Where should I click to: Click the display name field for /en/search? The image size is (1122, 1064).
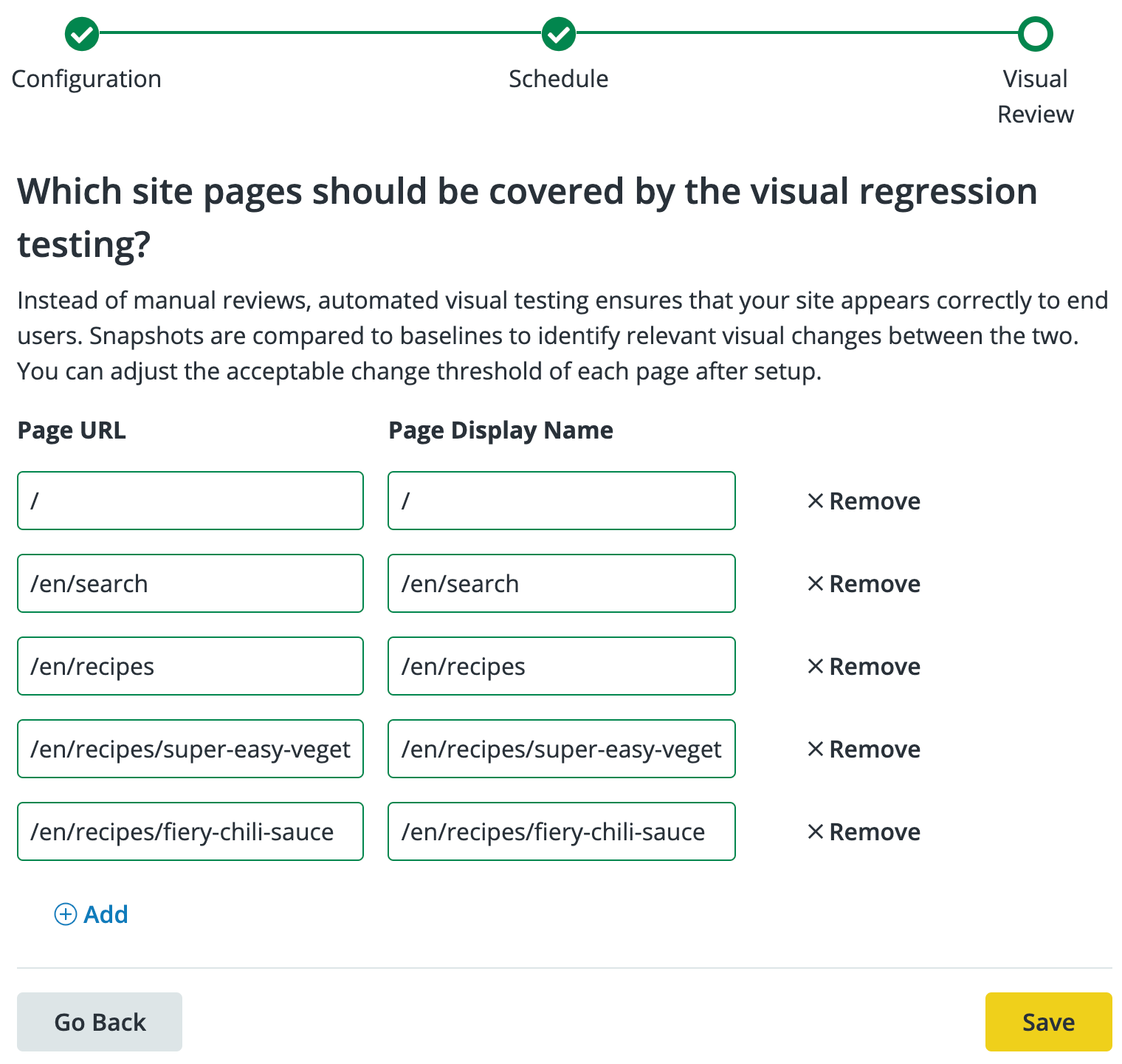(561, 583)
